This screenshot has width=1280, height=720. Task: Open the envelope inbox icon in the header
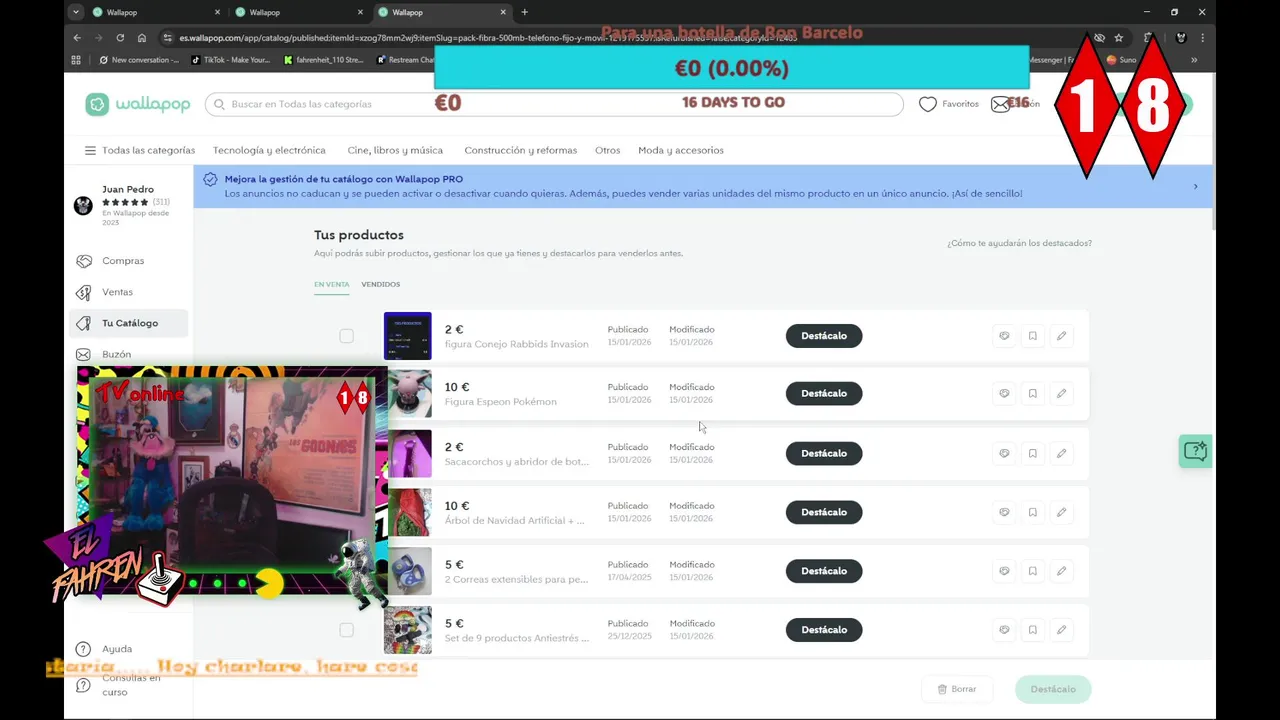tap(1000, 104)
